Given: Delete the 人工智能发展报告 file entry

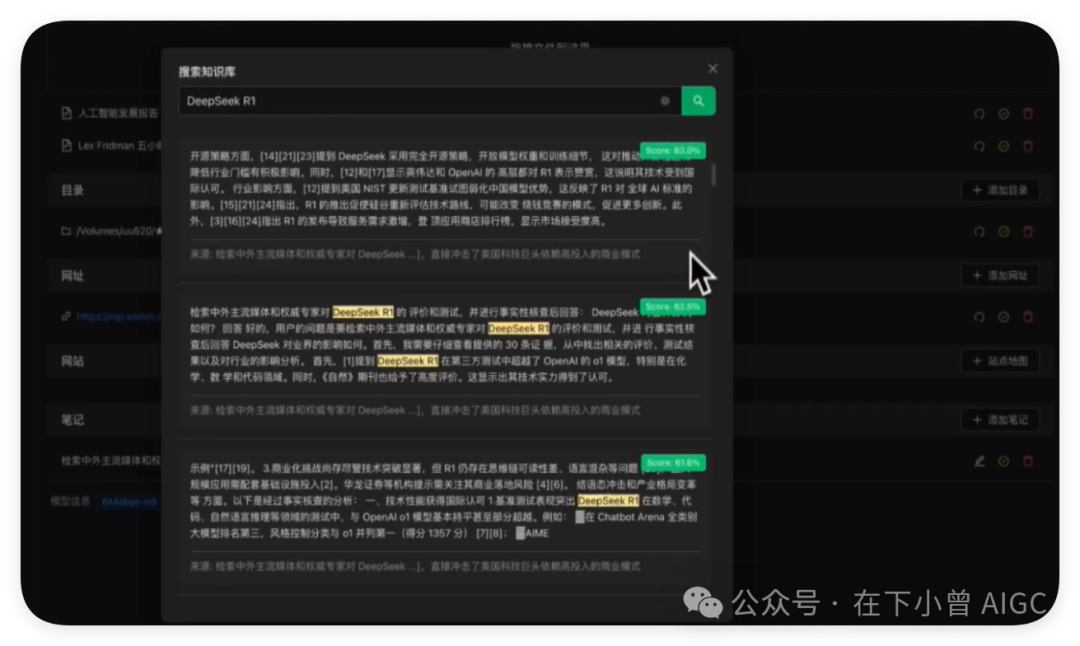Looking at the screenshot, I should (x=1028, y=114).
